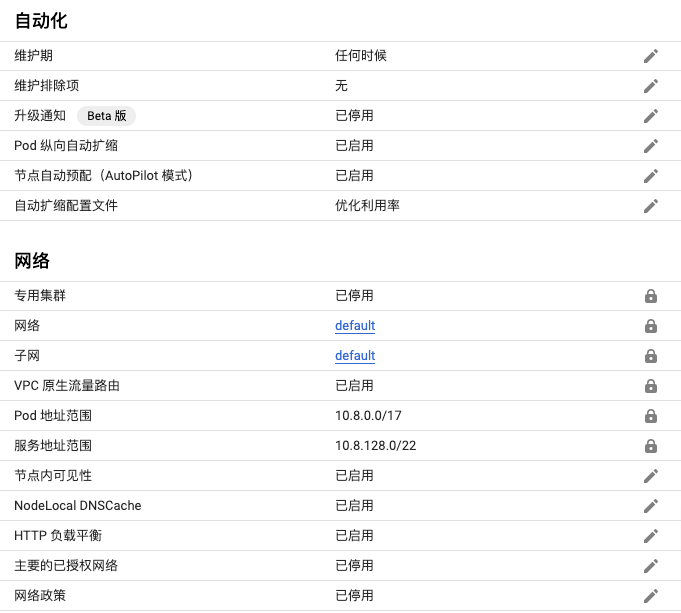Click the edit pencil for 维护期
681x613 pixels.
point(651,56)
